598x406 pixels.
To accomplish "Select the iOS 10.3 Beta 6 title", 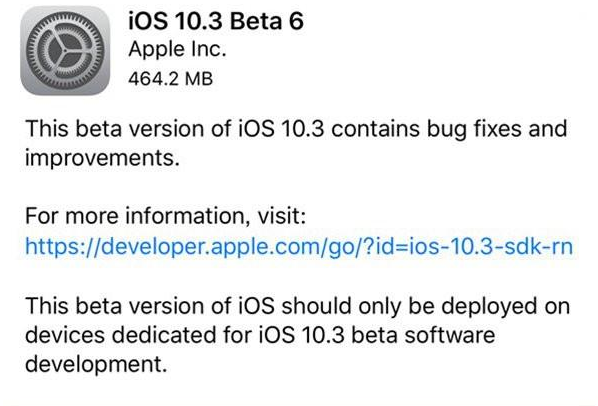I will (x=216, y=21).
